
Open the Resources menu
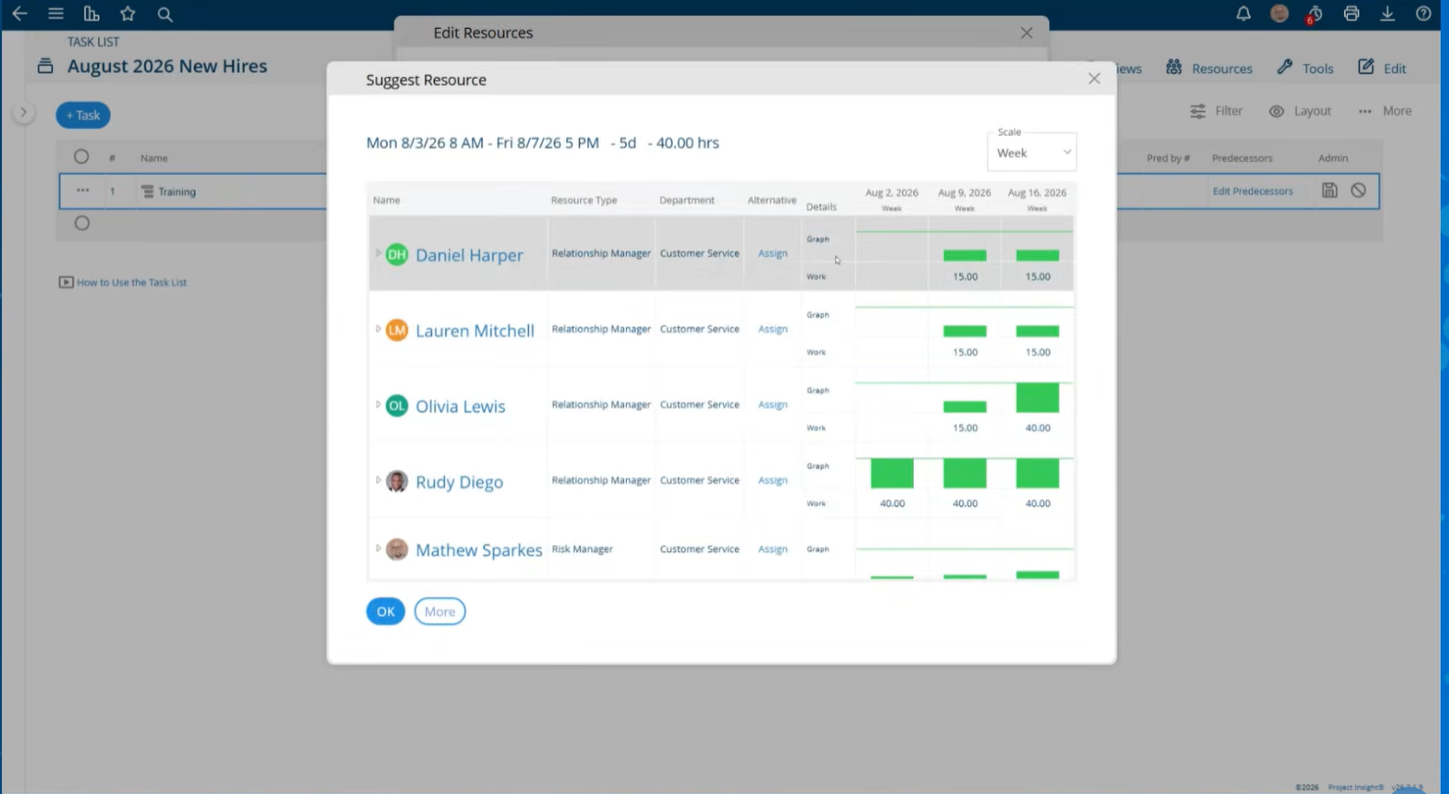[x=1209, y=68]
